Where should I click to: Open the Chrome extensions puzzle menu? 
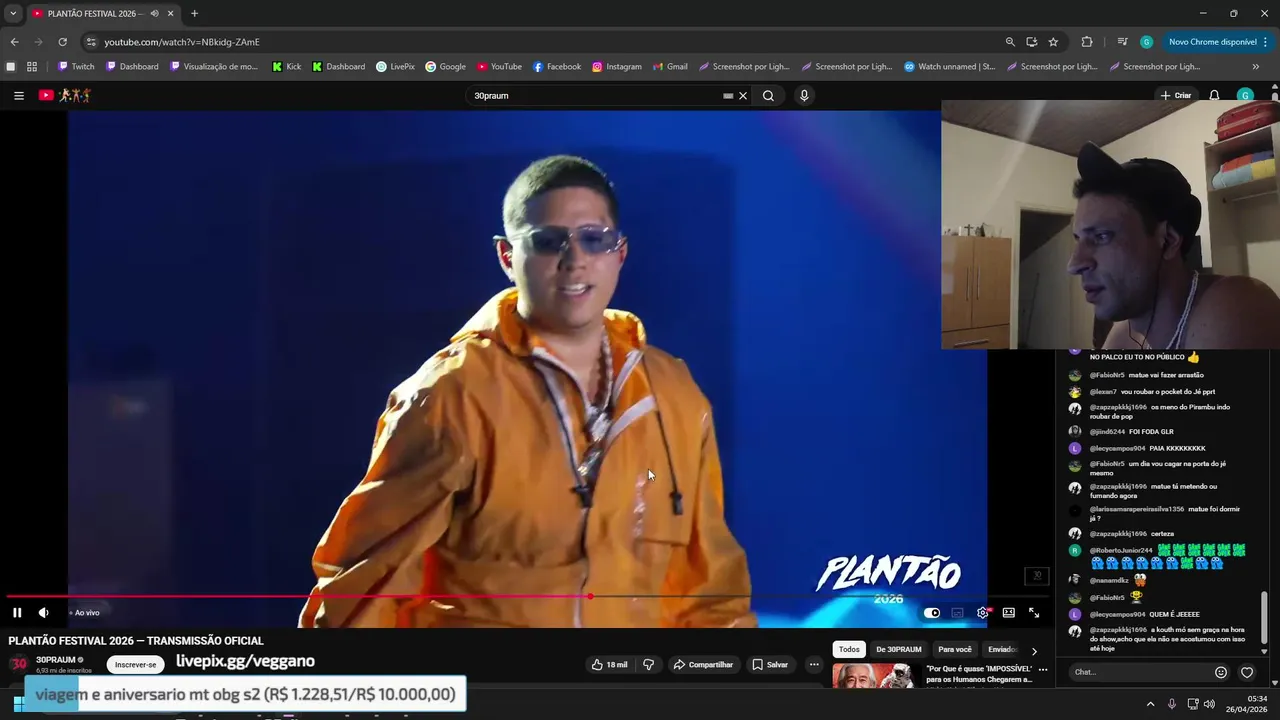point(1087,42)
